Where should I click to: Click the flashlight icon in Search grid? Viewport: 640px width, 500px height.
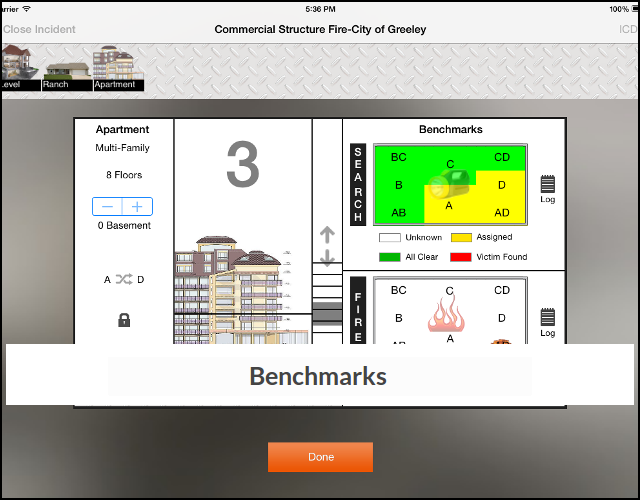point(450,184)
